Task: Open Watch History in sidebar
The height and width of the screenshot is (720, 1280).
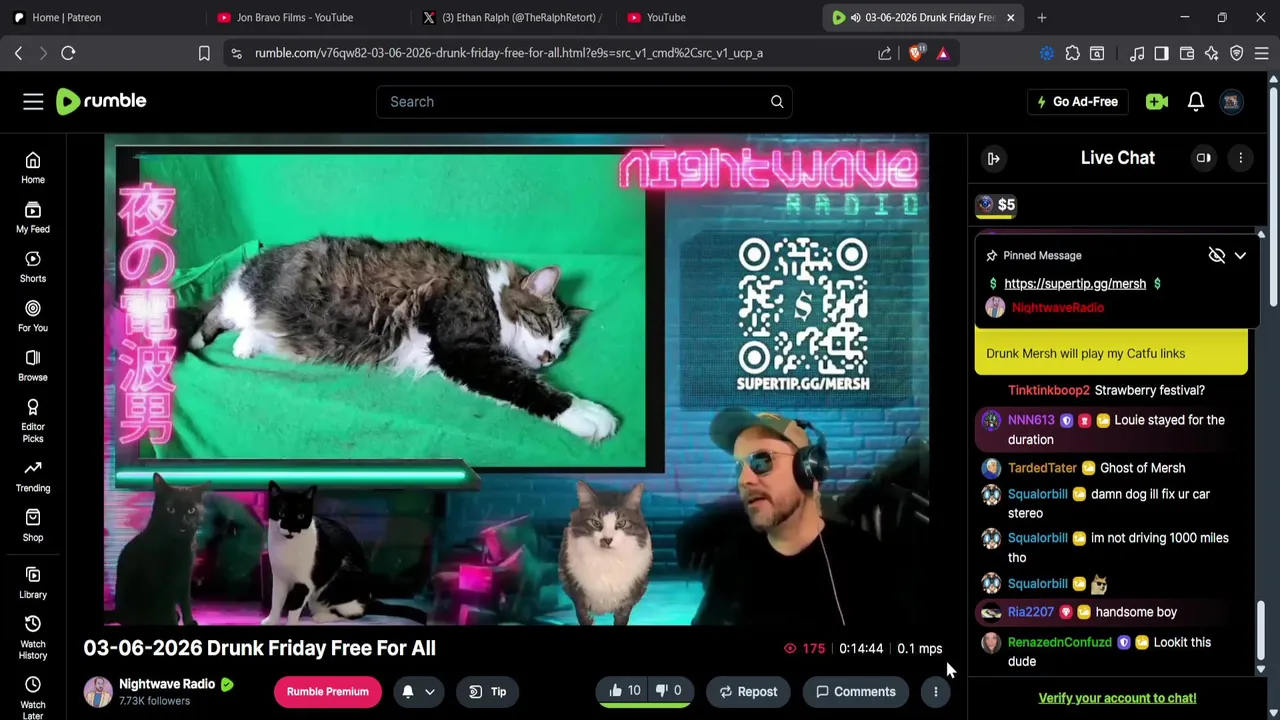Action: 33,637
